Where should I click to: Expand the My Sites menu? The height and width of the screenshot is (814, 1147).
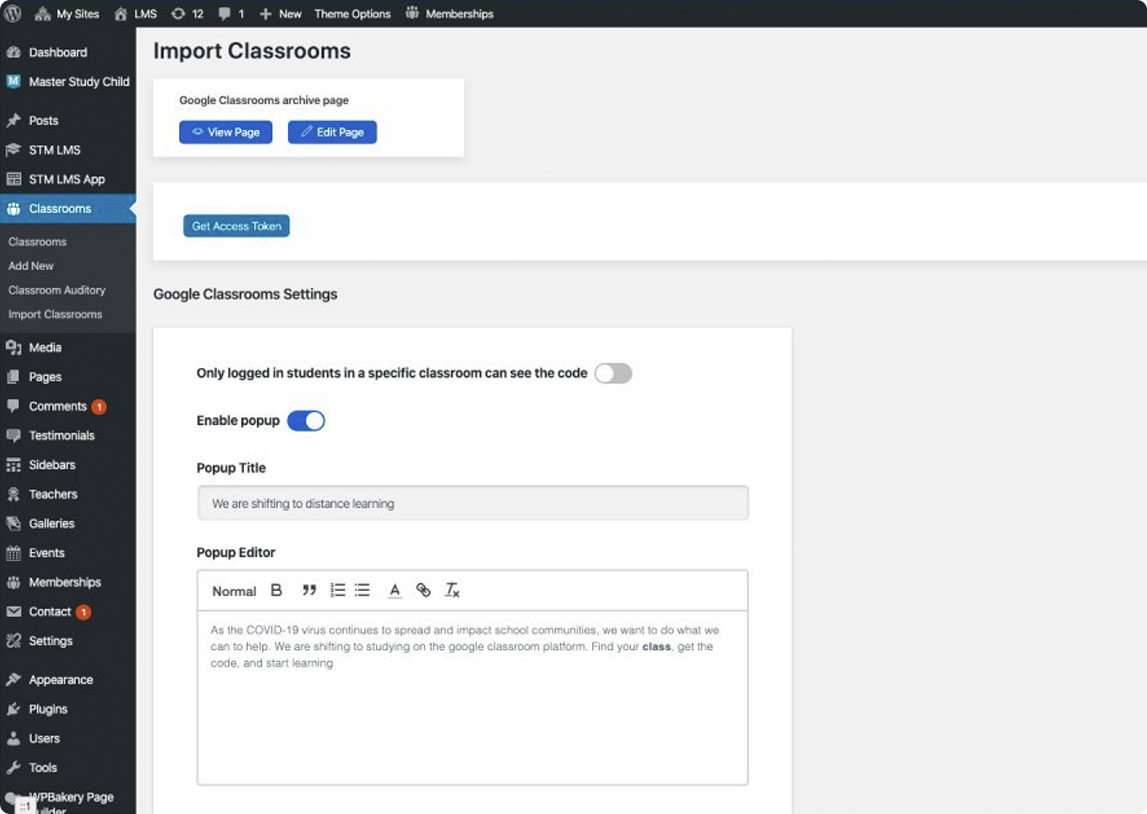69,14
